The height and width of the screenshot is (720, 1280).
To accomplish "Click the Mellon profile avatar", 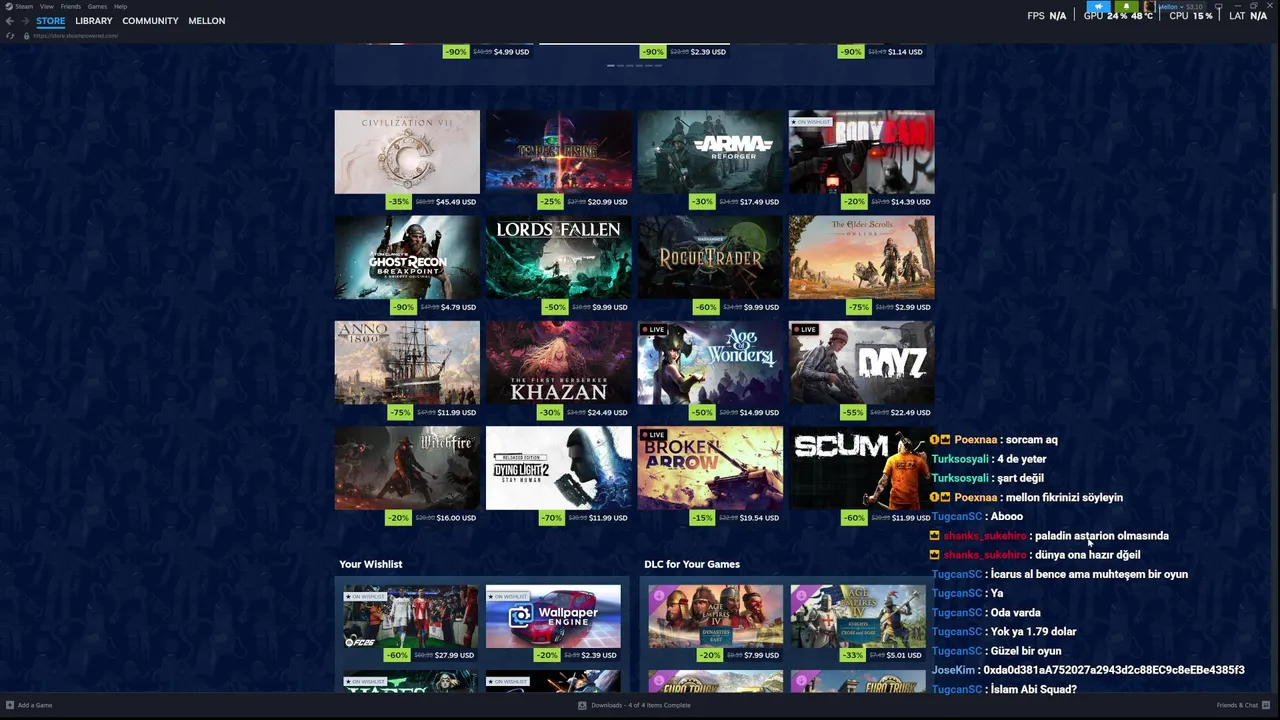I will (x=1149, y=6).
